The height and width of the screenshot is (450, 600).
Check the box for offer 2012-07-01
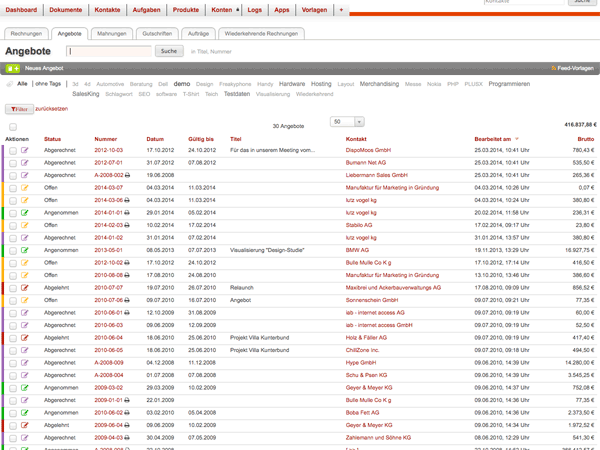point(13,163)
